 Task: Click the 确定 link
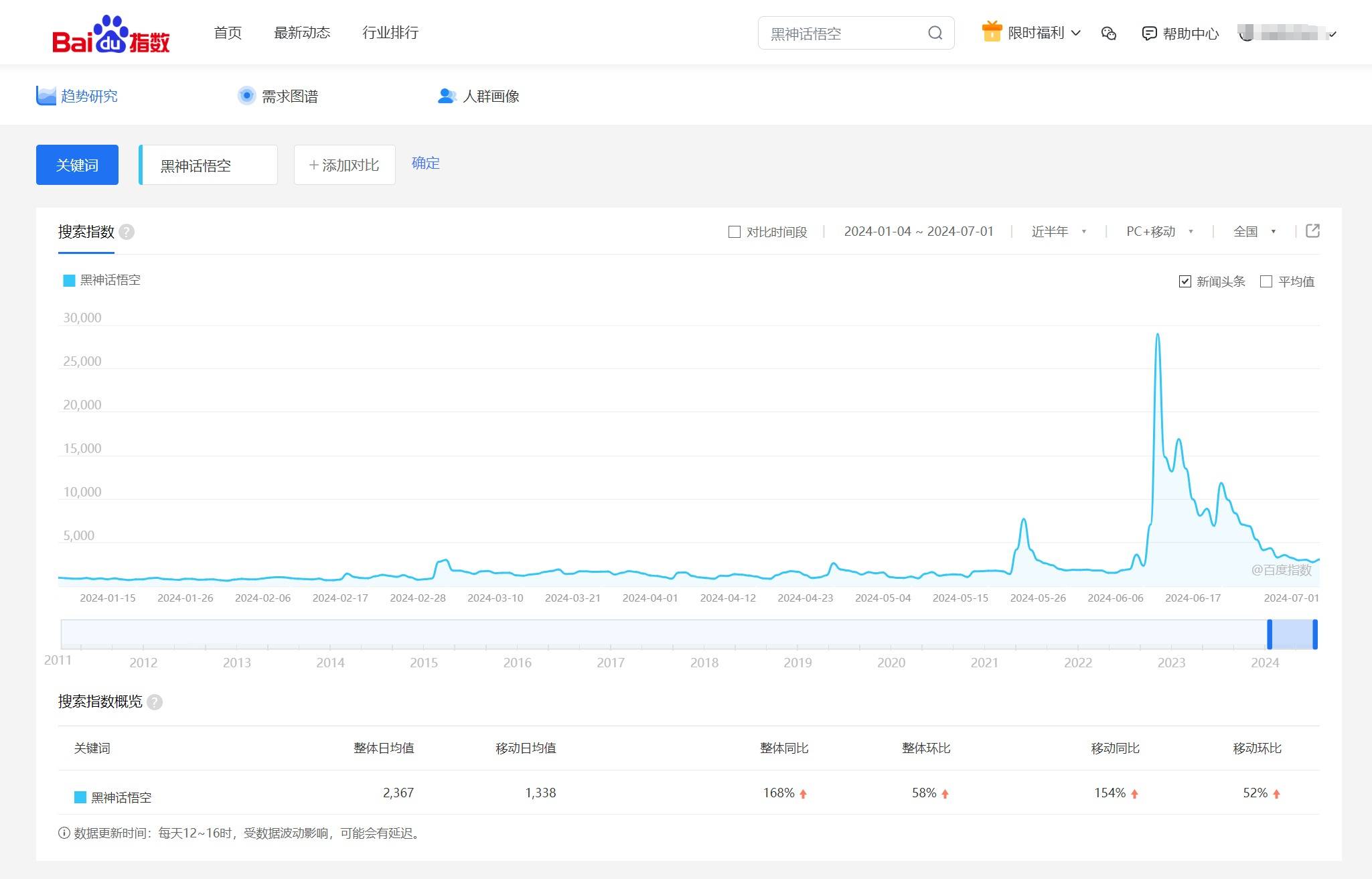click(425, 163)
